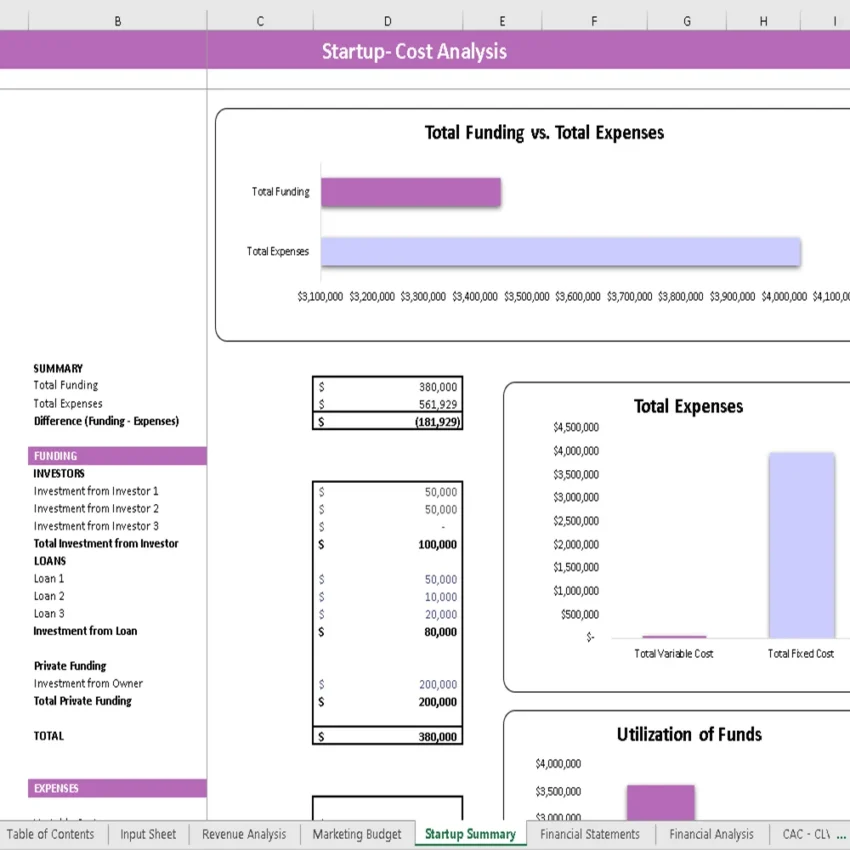The height and width of the screenshot is (850, 850).
Task: Click the active Startup Summary tab
Action: click(470, 834)
